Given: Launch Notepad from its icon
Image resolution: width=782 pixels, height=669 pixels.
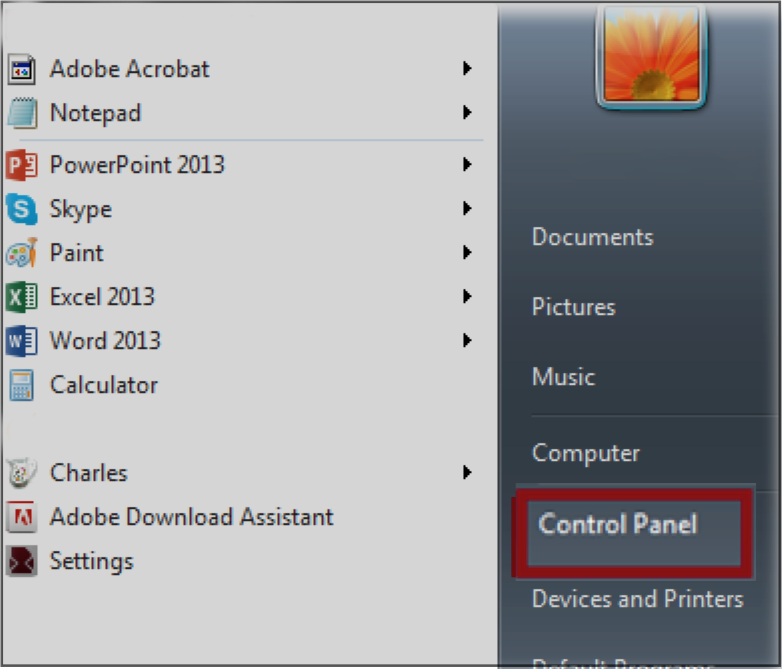Looking at the screenshot, I should coord(21,114).
